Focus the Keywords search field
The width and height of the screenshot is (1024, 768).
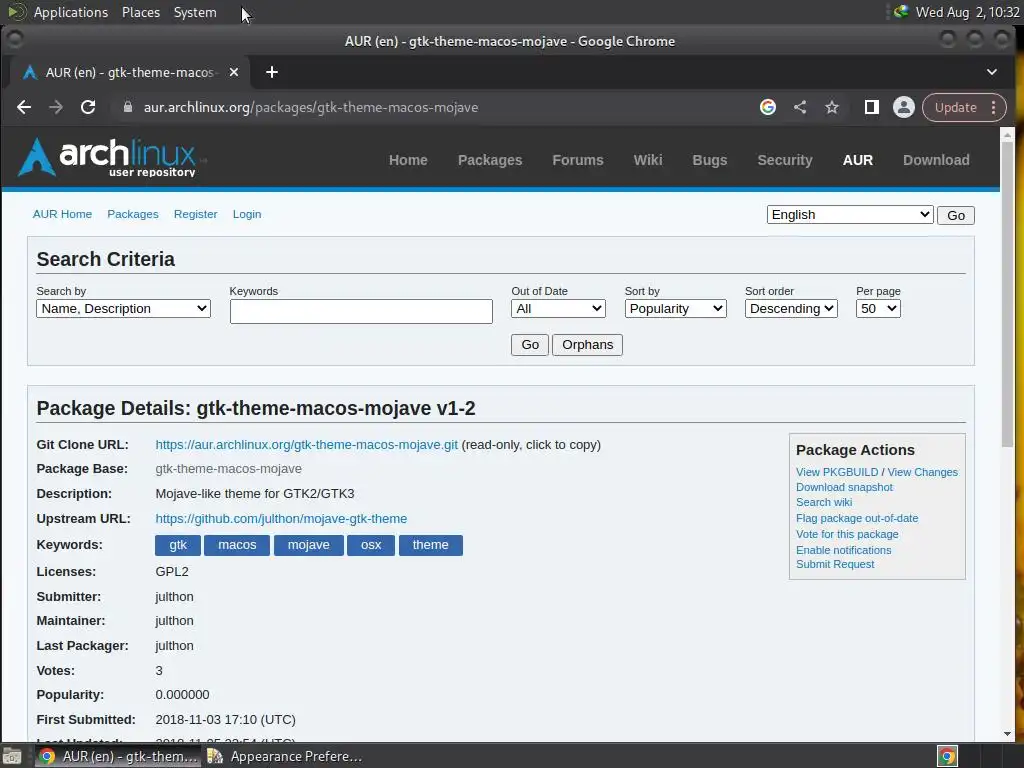pos(361,312)
